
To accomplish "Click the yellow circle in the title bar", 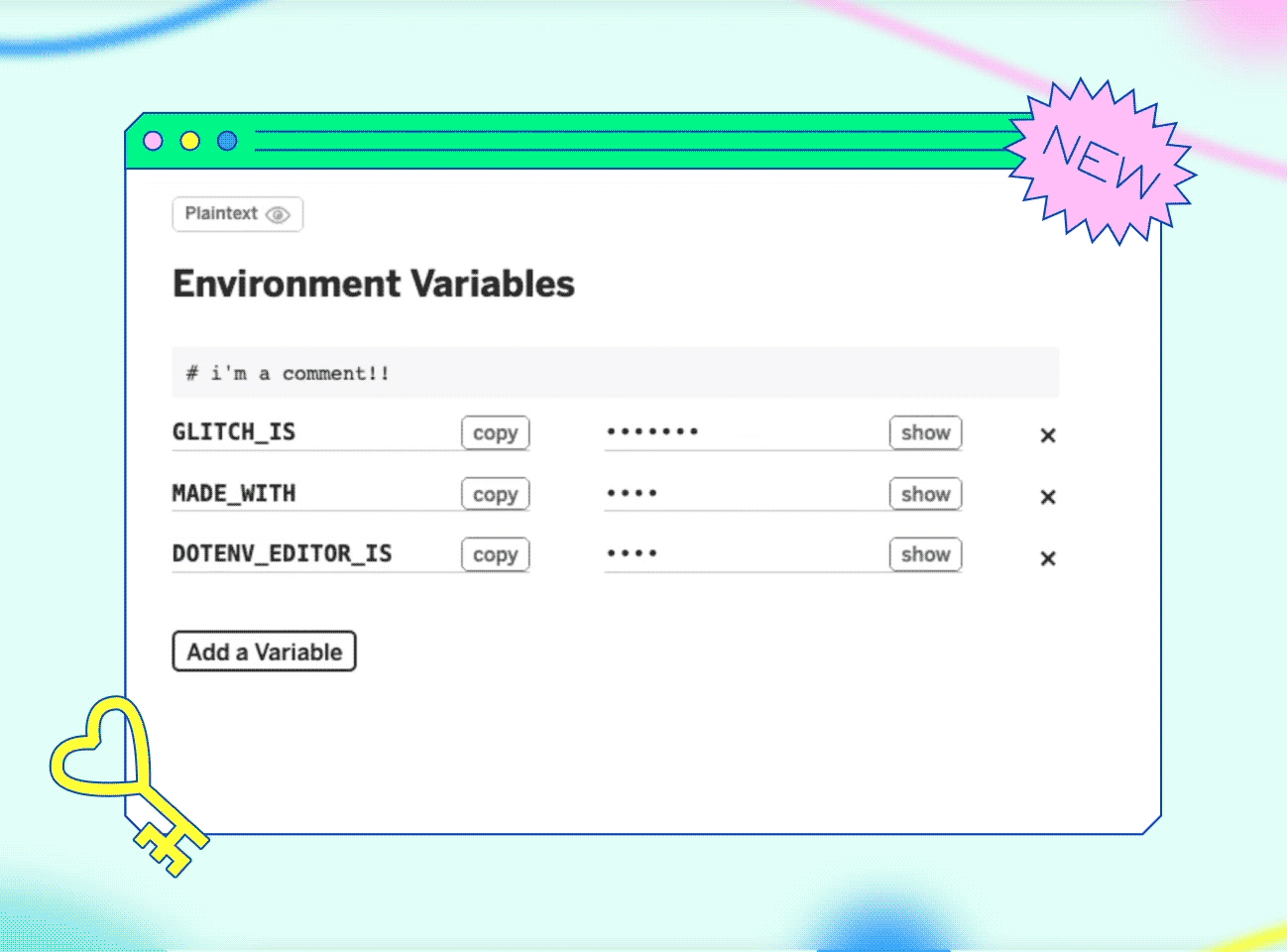I will pyautogui.click(x=189, y=141).
